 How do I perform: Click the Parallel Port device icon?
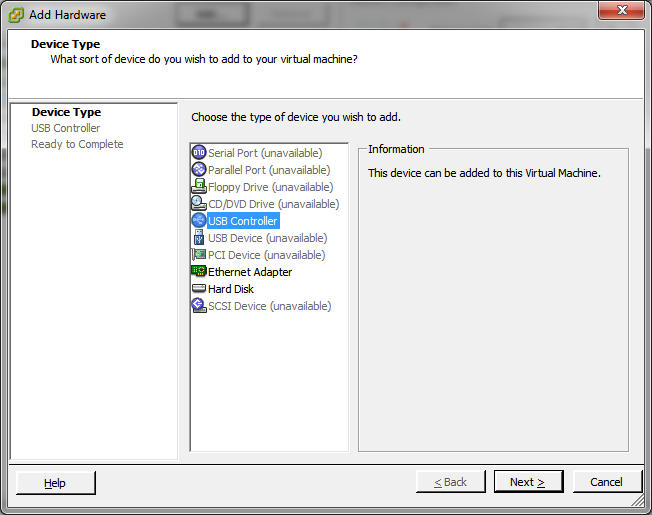pos(198,170)
